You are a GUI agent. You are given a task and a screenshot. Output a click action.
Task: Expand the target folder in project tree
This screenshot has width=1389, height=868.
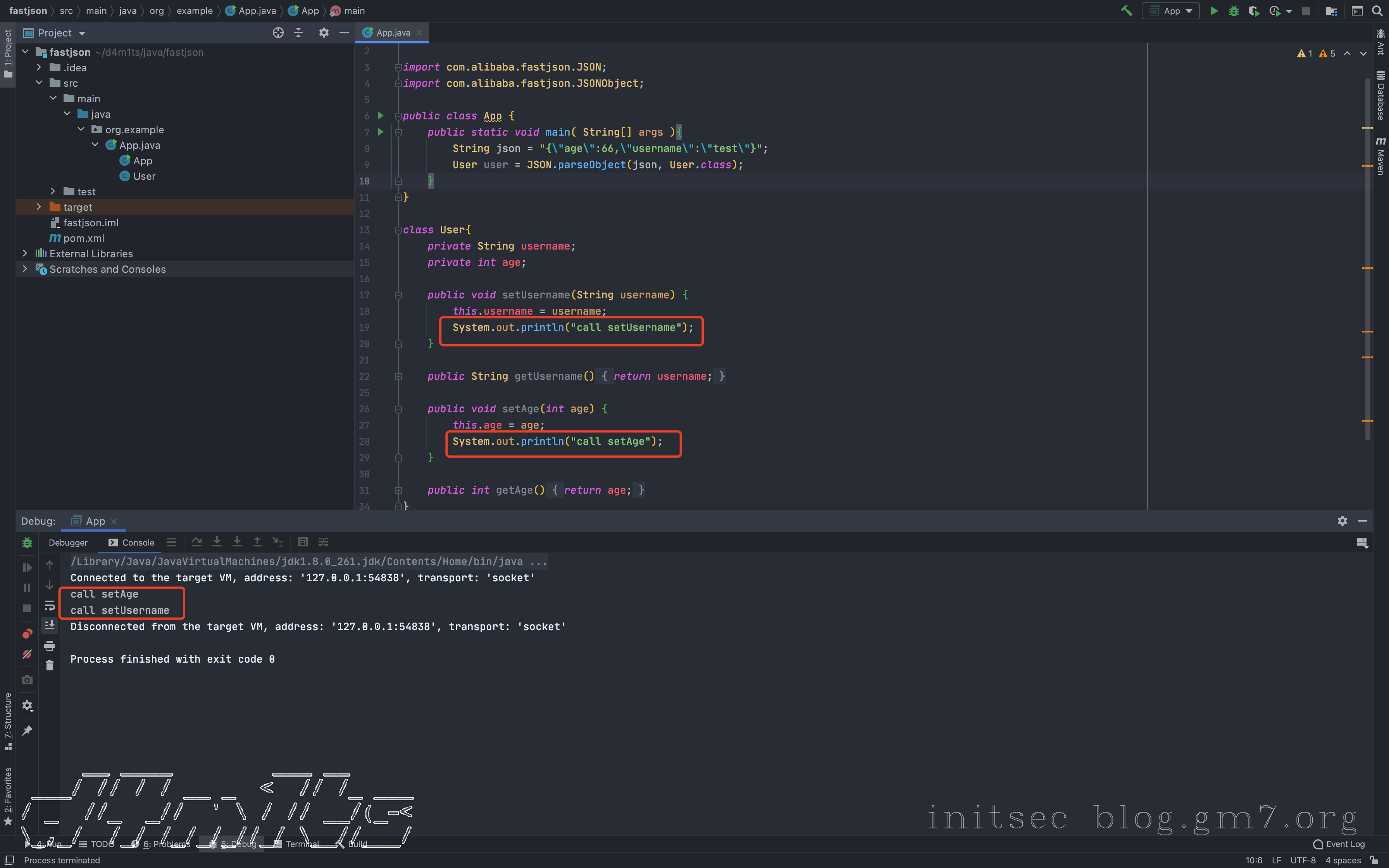pos(39,207)
